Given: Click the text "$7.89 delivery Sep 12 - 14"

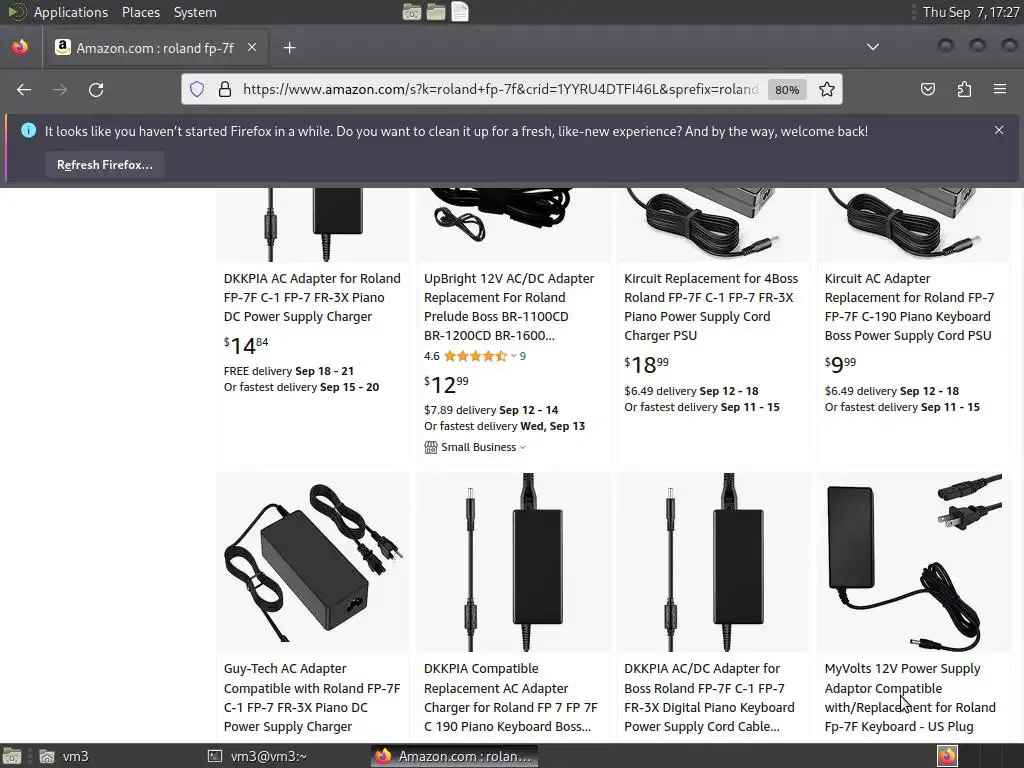Looking at the screenshot, I should (491, 410).
